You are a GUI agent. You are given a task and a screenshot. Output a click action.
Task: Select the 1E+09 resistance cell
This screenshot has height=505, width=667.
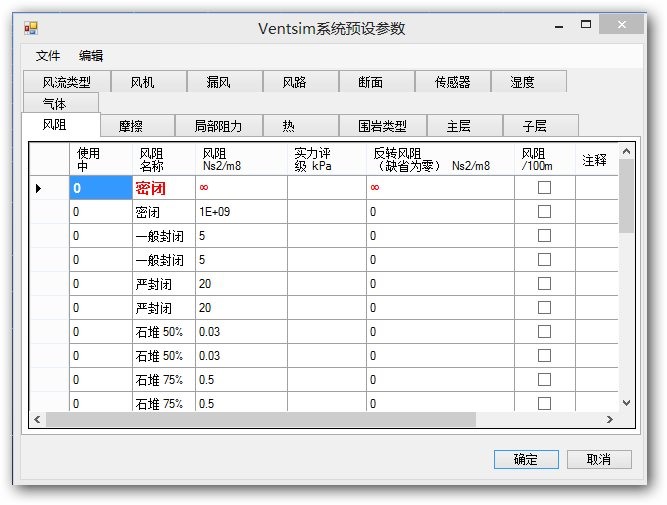[241, 212]
